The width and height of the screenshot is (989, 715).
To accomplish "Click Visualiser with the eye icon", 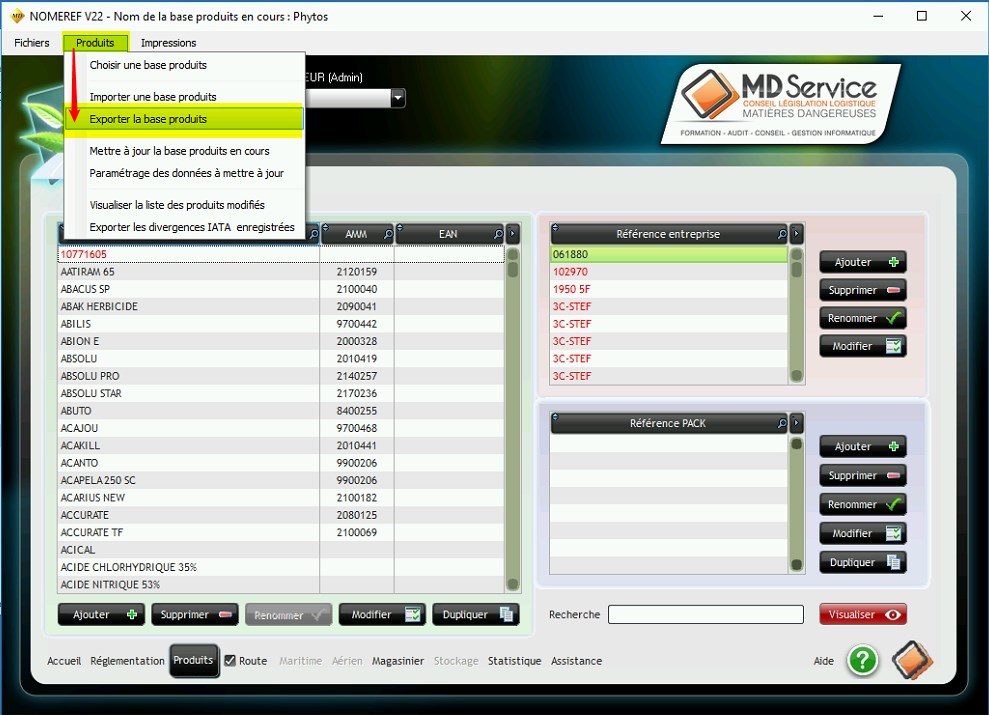I will point(863,615).
